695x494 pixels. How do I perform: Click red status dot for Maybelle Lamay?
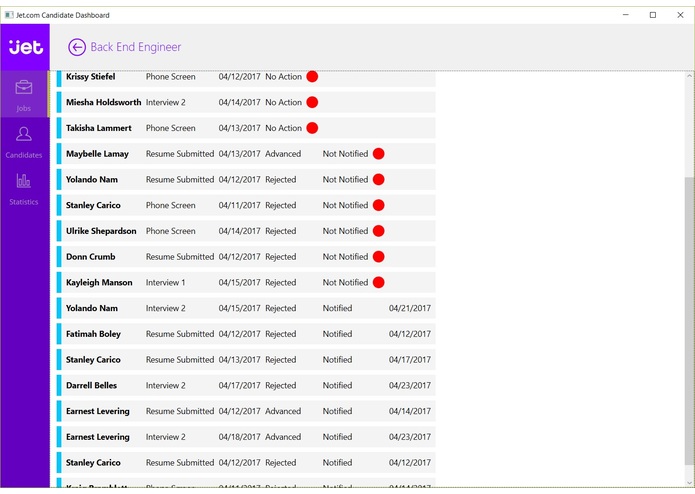[379, 154]
